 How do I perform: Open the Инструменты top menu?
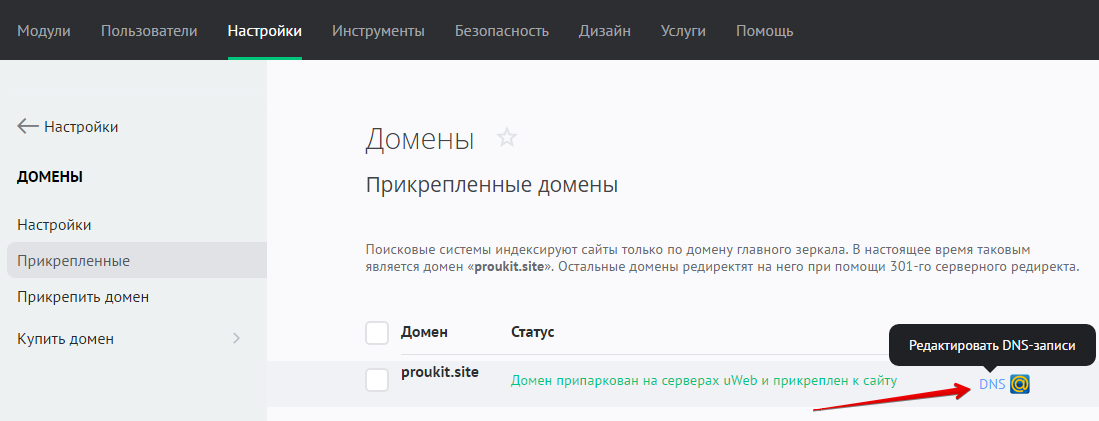(378, 31)
